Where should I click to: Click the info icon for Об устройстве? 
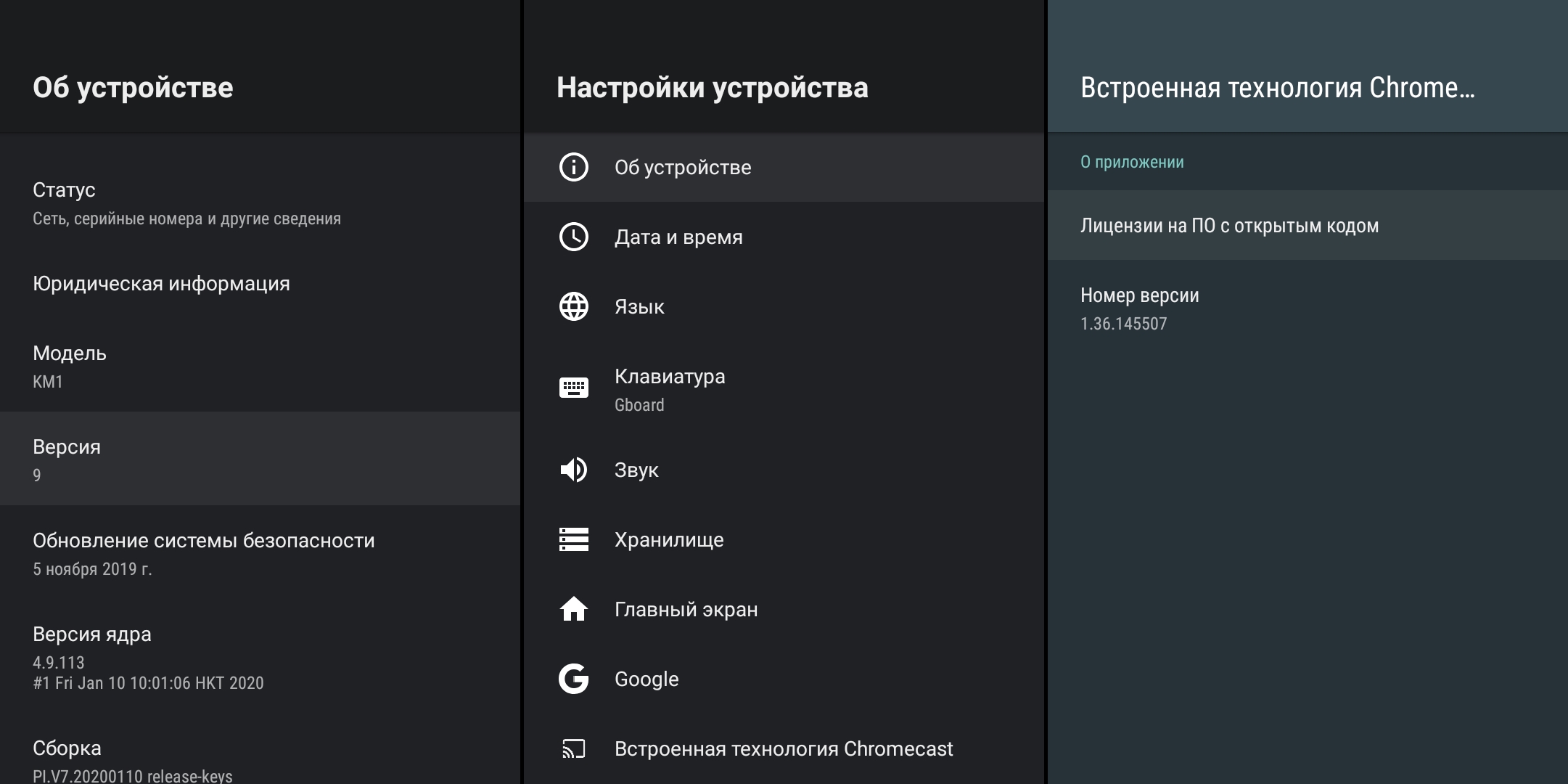573,167
